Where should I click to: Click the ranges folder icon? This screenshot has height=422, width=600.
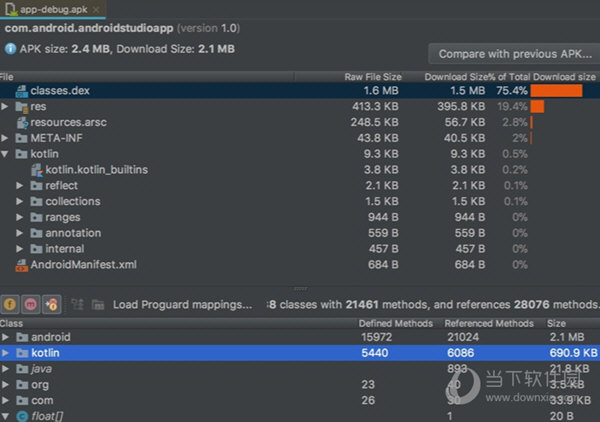[36, 217]
